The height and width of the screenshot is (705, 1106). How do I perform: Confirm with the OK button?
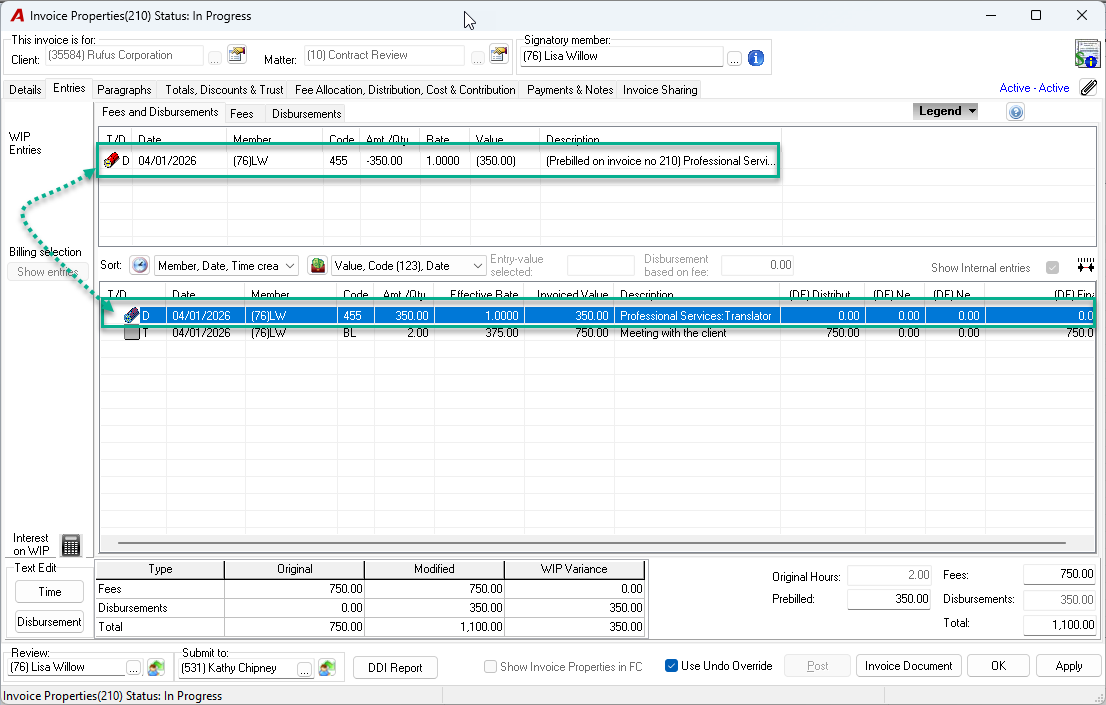[999, 665]
